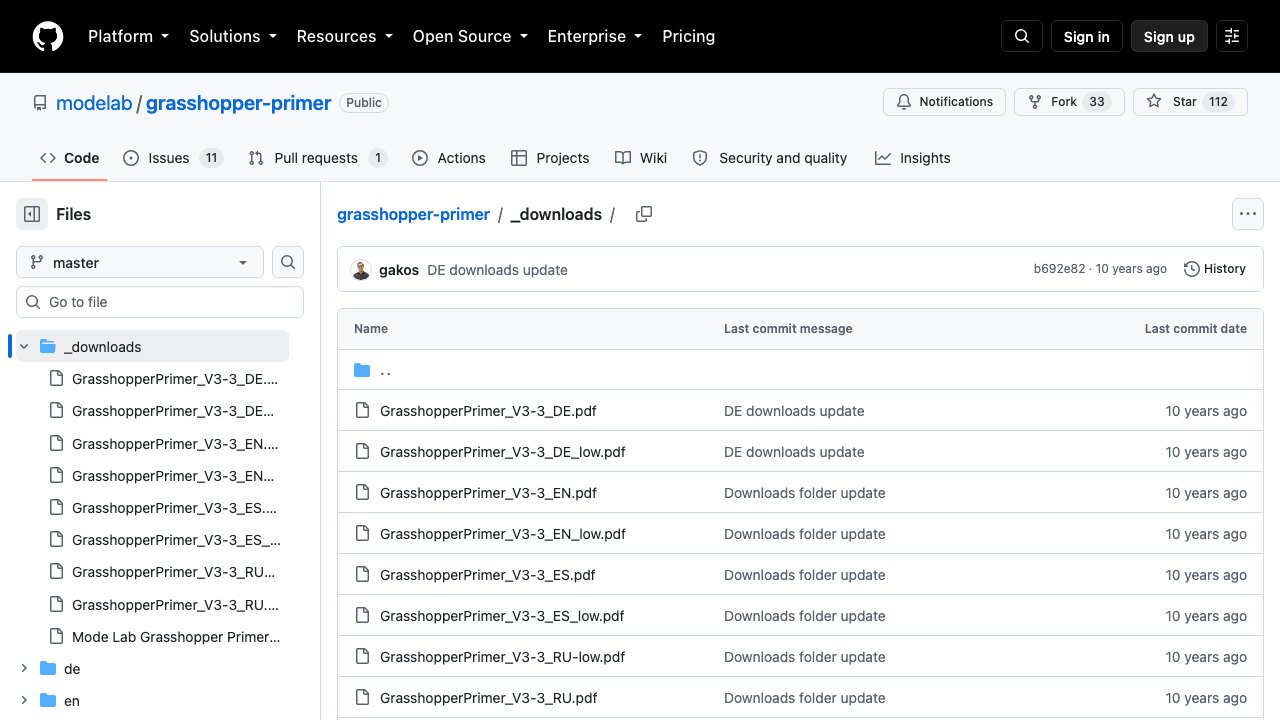Click Downloads folder update message in ES.pdf row
The width and height of the screenshot is (1280, 720).
pyautogui.click(x=805, y=575)
